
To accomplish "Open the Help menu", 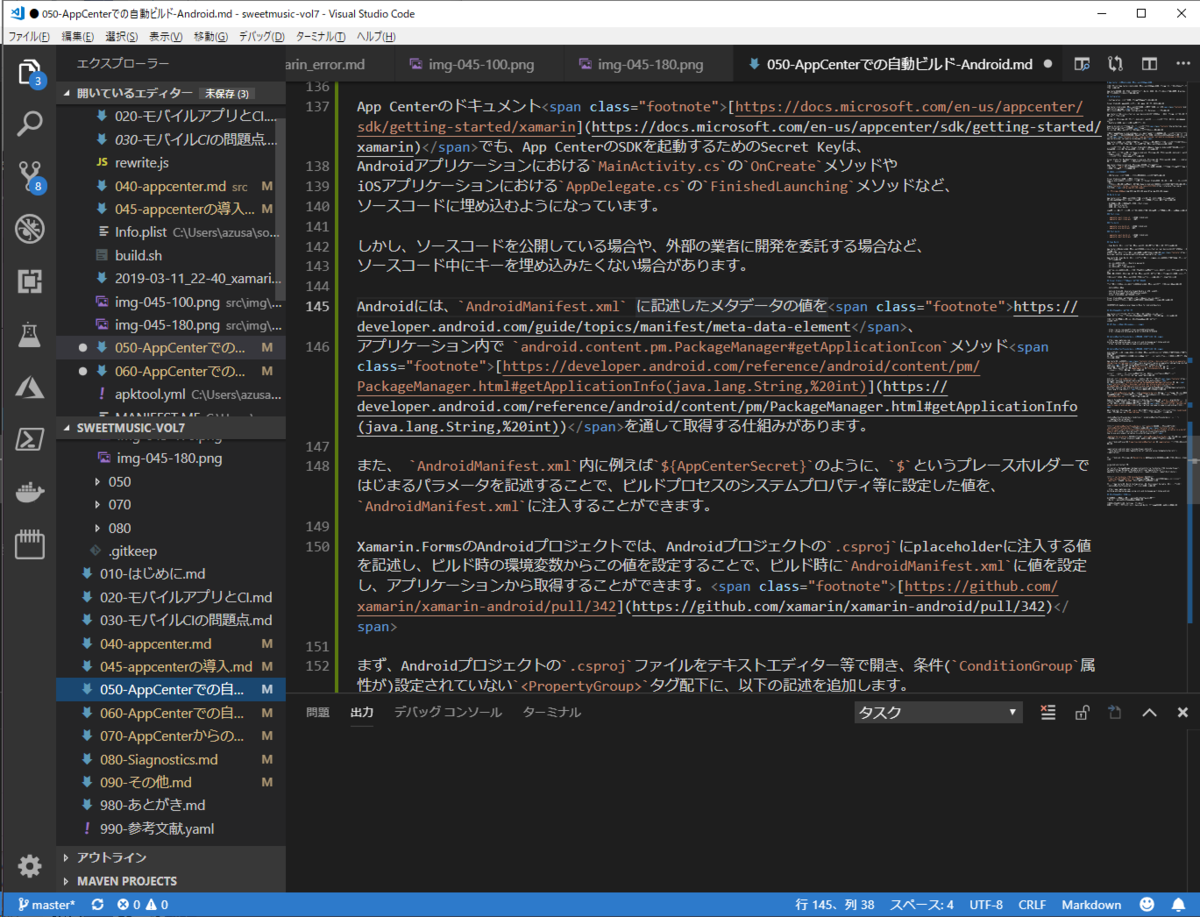I will coord(376,37).
